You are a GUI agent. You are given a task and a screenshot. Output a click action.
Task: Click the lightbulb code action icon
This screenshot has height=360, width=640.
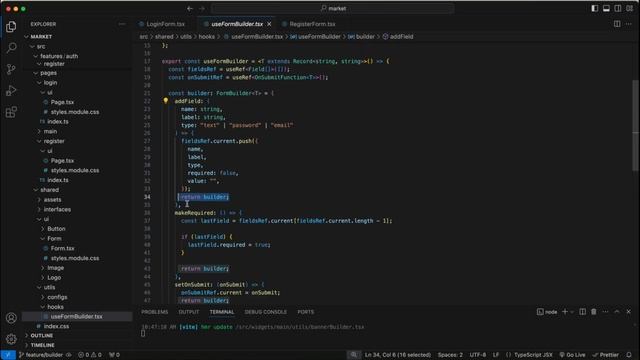click(166, 100)
